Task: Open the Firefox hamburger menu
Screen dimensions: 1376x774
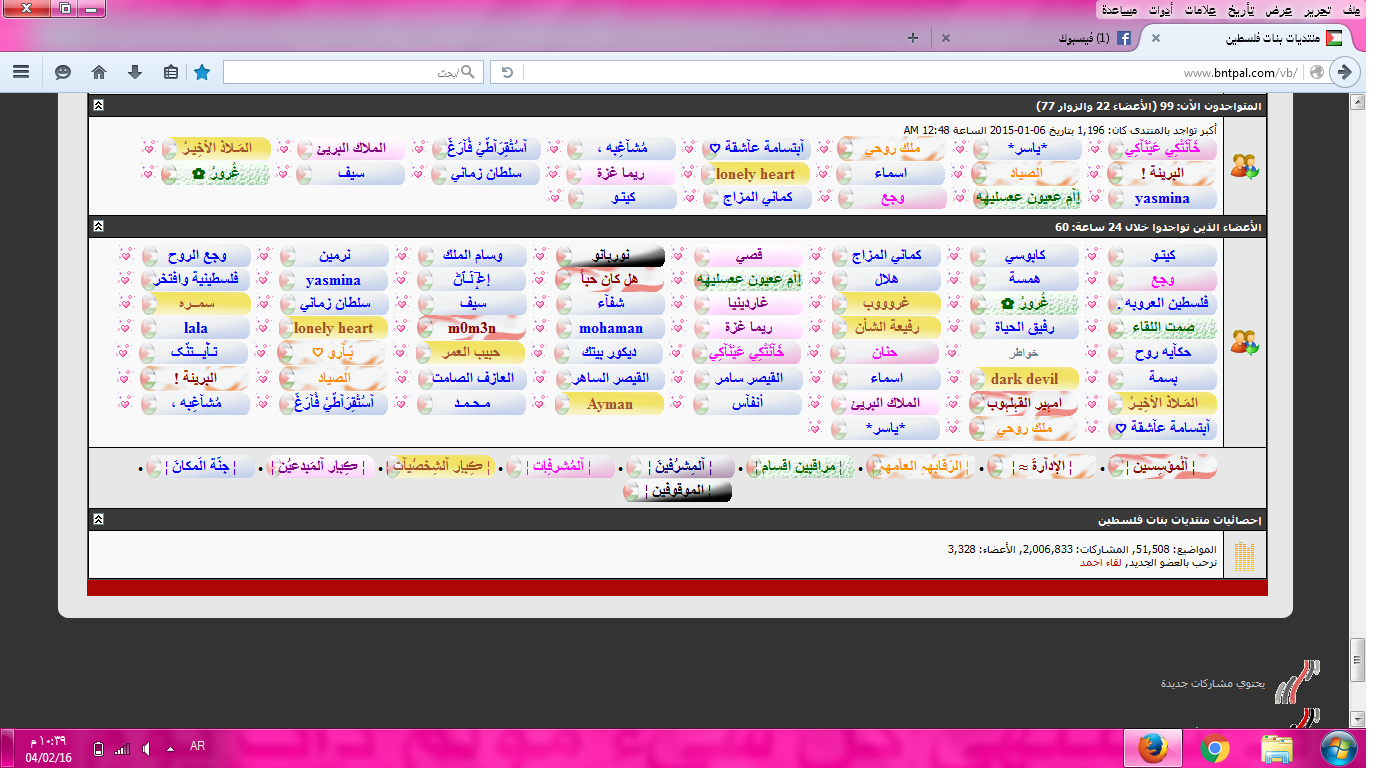Action: tap(21, 72)
